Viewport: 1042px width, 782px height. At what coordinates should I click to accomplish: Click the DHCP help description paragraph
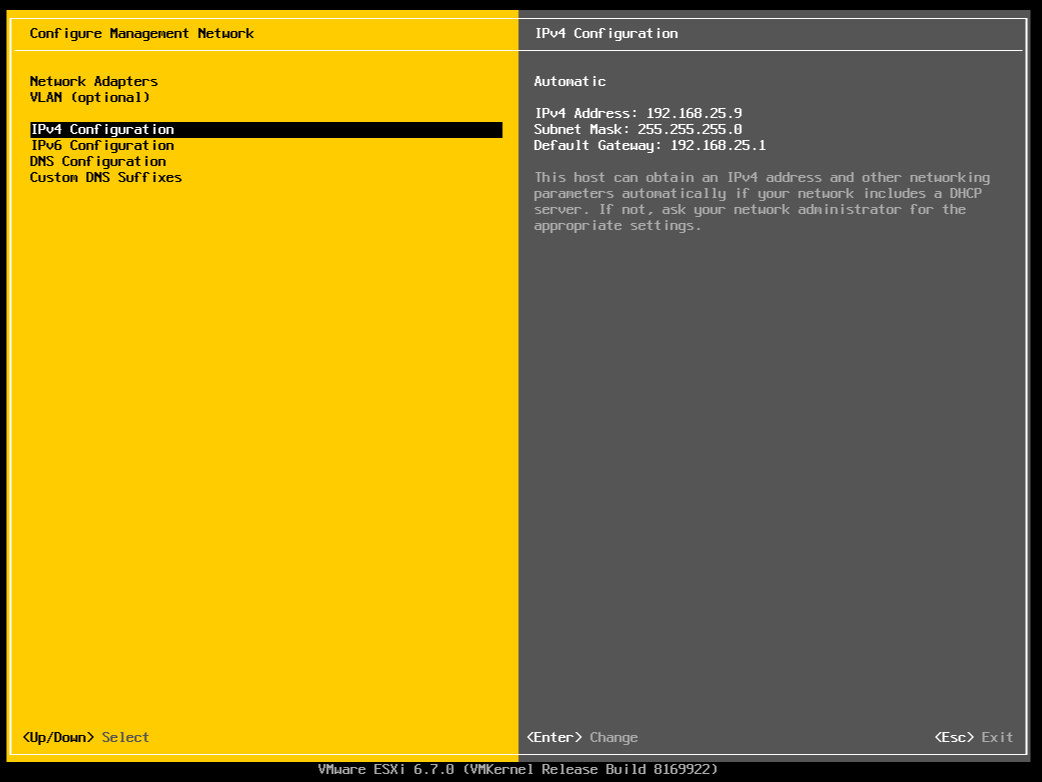[762, 201]
